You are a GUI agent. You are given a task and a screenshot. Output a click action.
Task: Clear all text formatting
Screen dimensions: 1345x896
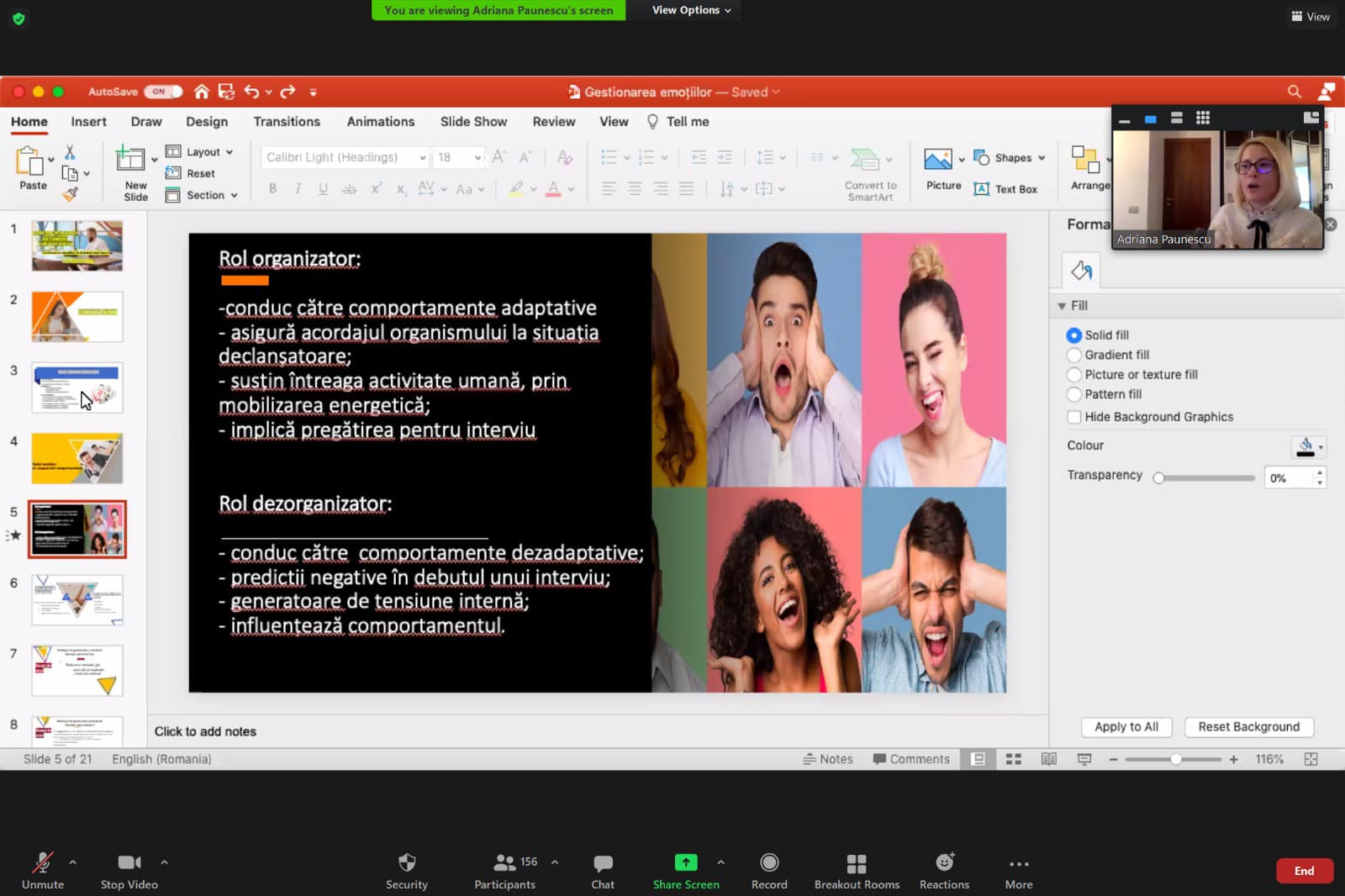pyautogui.click(x=565, y=157)
